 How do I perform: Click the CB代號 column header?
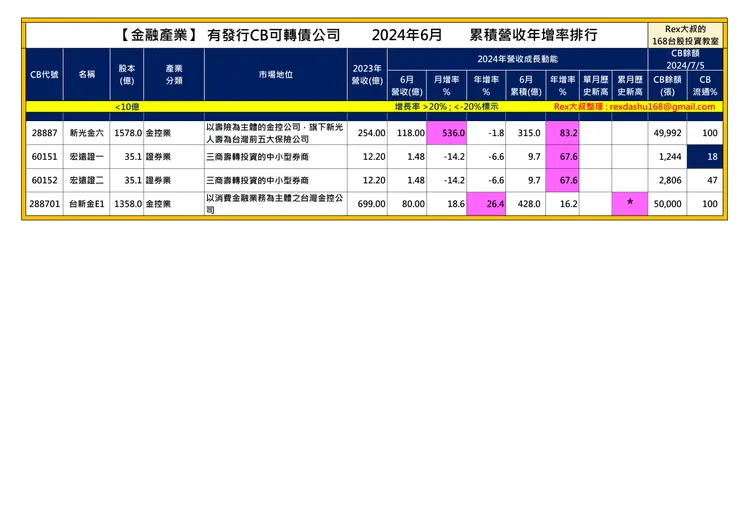44,74
